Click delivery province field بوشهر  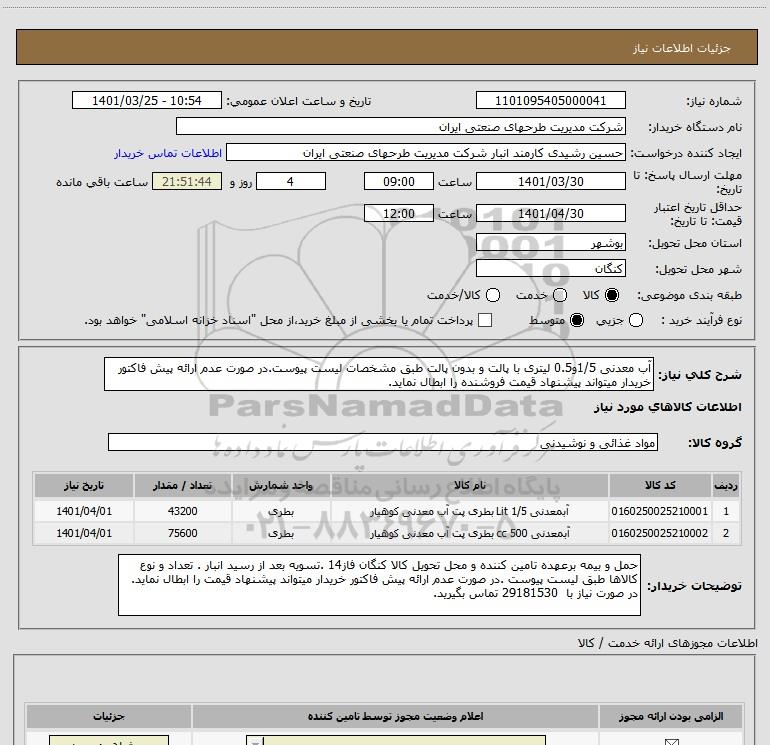coord(550,243)
